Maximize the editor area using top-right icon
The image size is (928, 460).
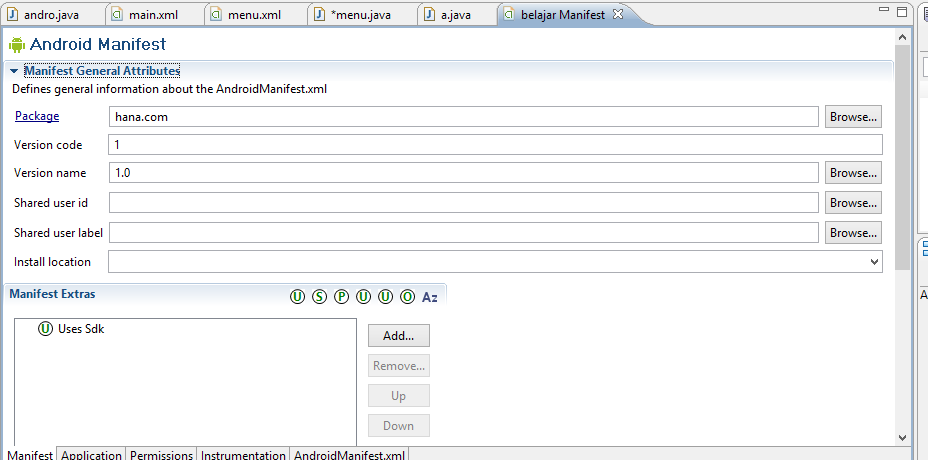[x=902, y=11]
